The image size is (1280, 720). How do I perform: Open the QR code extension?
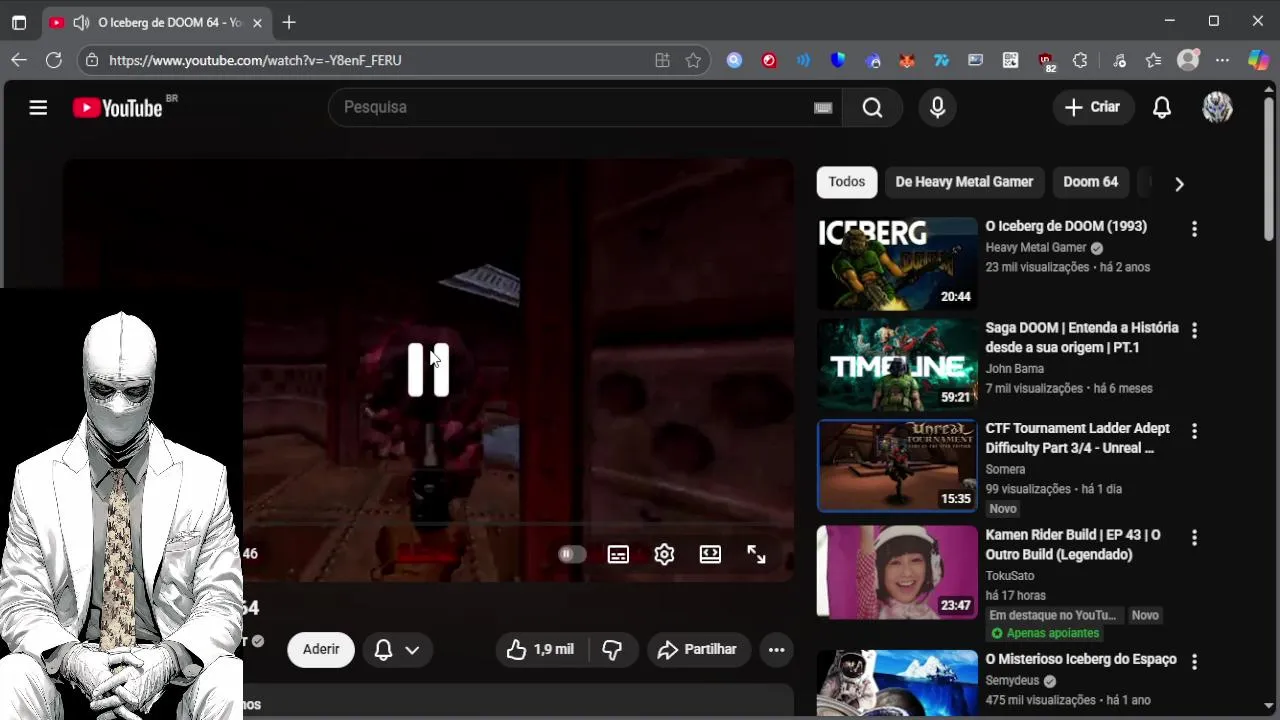[1010, 60]
